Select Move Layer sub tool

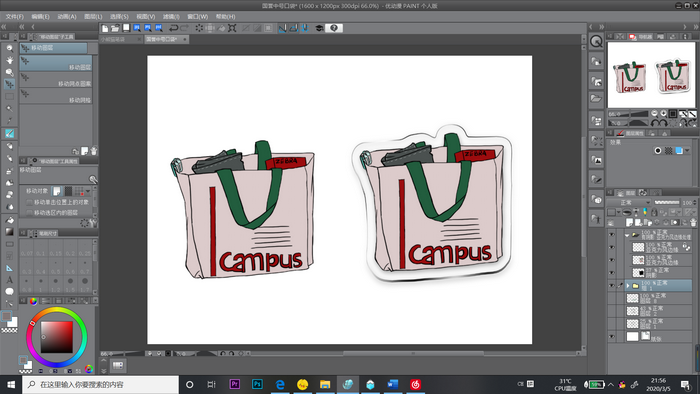point(56,62)
